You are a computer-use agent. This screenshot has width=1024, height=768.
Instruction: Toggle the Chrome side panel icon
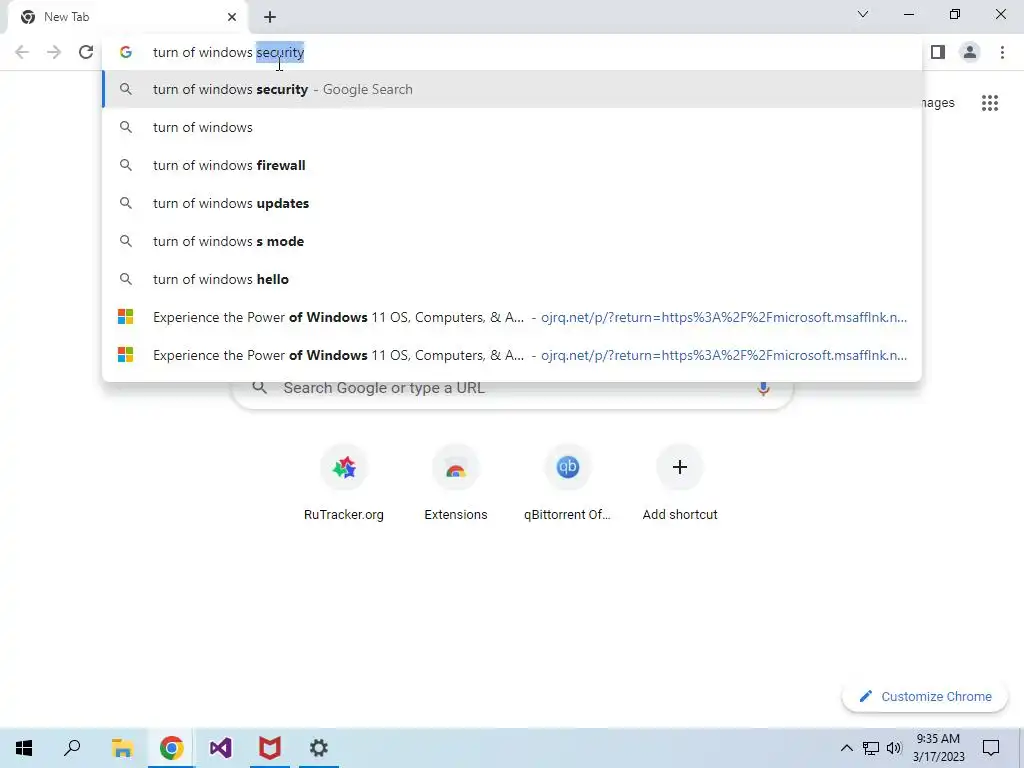938,52
